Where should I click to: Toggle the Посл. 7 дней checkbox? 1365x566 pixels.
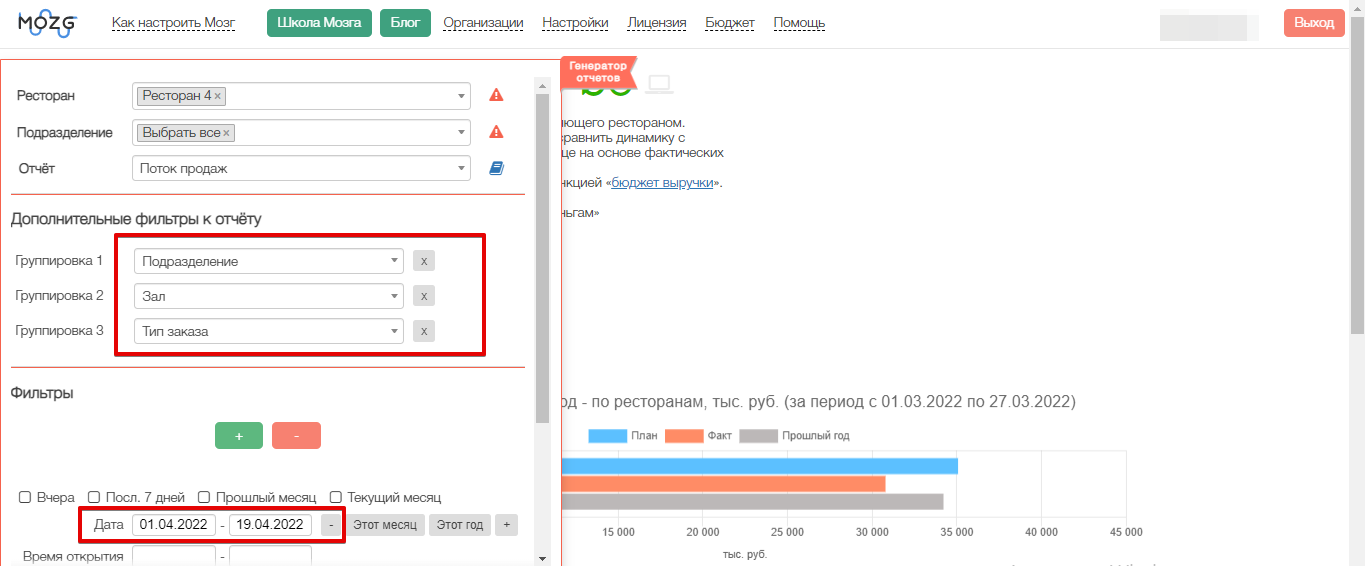click(x=94, y=497)
